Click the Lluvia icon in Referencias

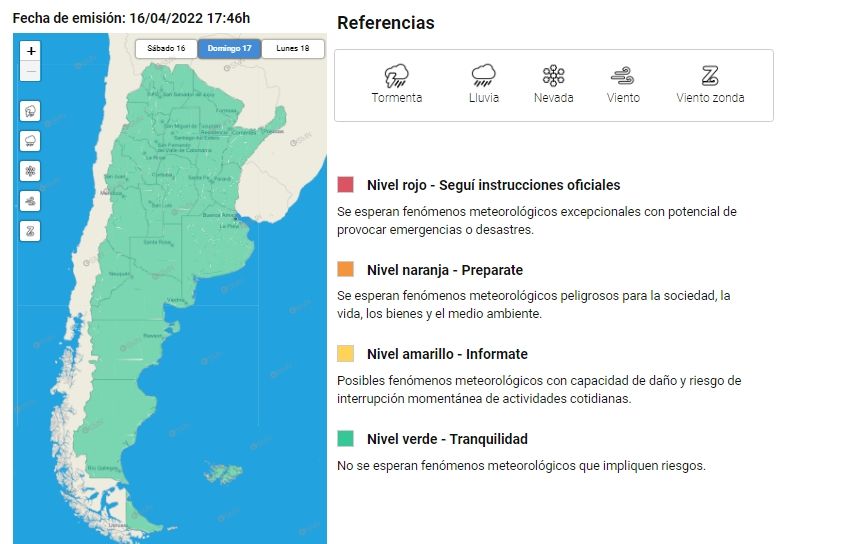(484, 76)
